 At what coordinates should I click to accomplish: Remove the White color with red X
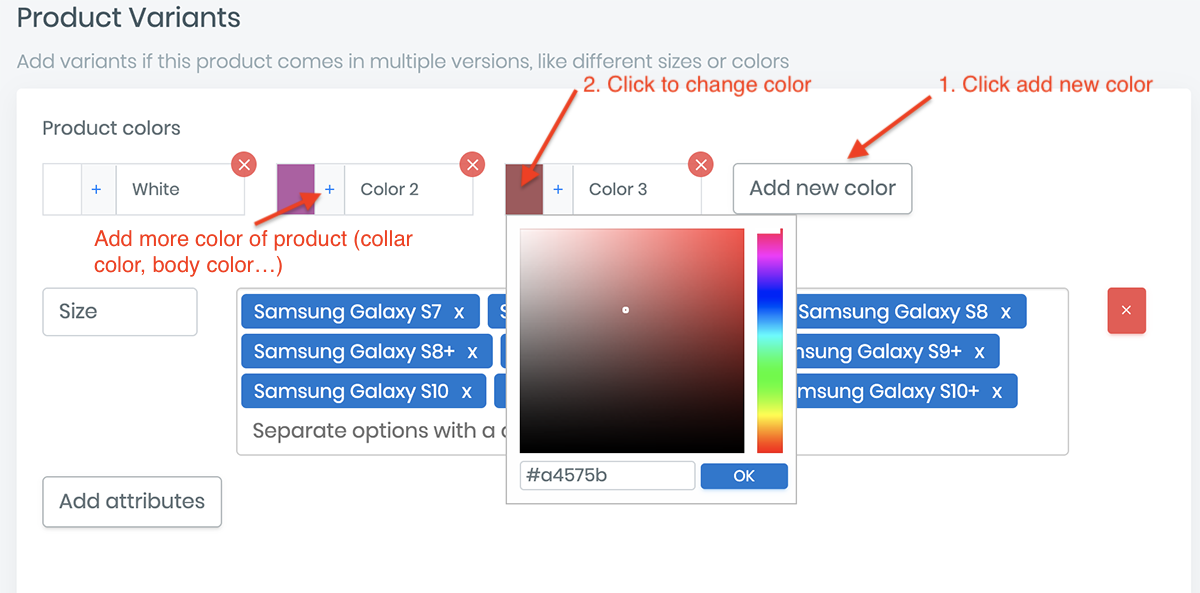244,164
